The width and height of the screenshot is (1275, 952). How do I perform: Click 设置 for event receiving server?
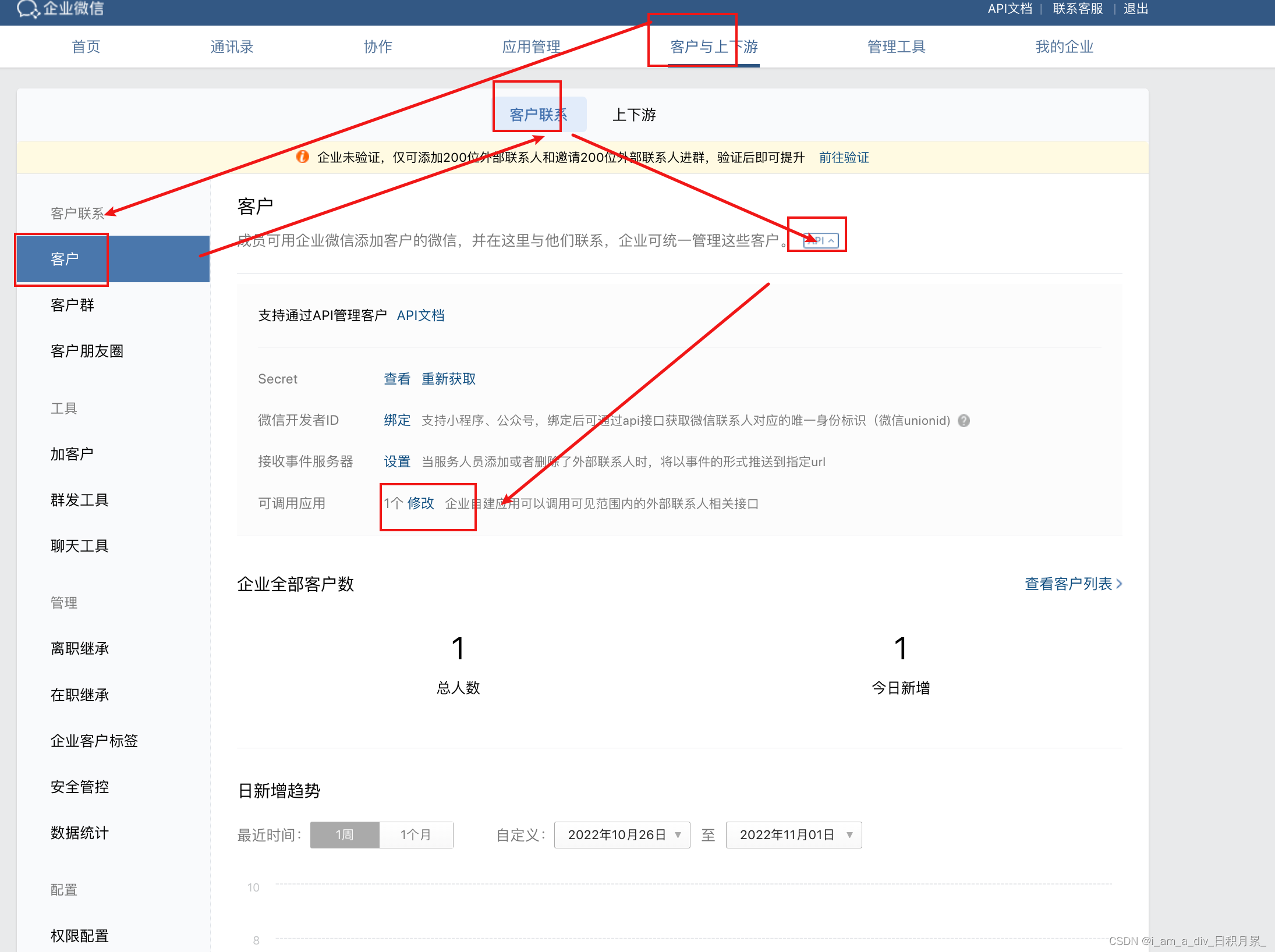(x=396, y=462)
